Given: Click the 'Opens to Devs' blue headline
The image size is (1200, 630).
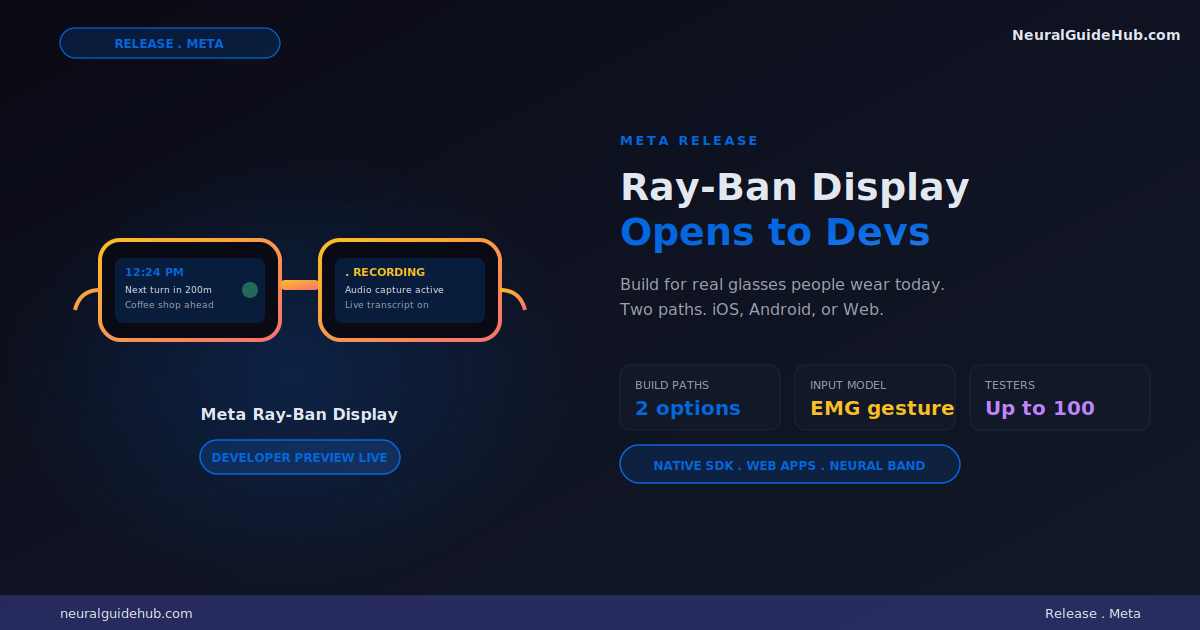Looking at the screenshot, I should pyautogui.click(x=775, y=232).
